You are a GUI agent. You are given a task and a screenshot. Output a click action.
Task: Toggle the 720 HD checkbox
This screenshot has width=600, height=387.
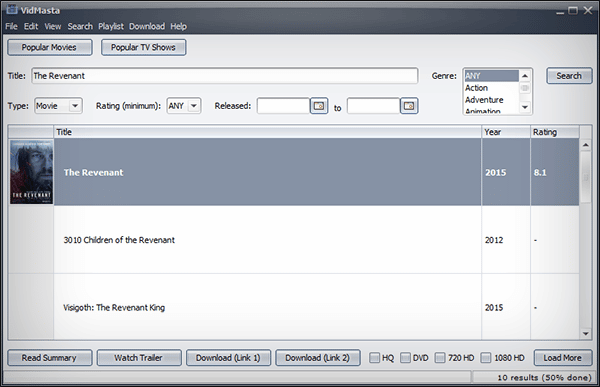click(440, 358)
